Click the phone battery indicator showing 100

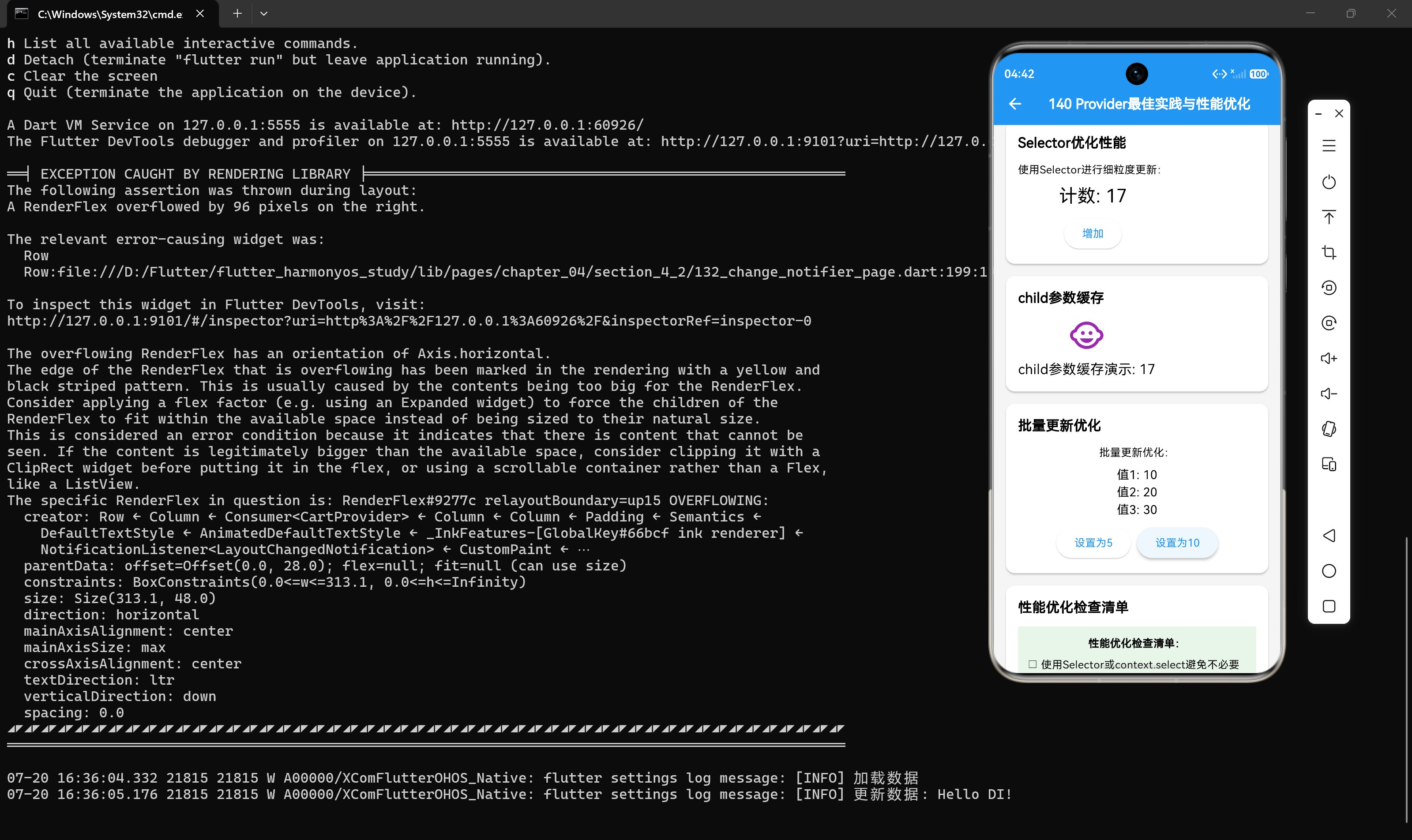coord(1258,74)
